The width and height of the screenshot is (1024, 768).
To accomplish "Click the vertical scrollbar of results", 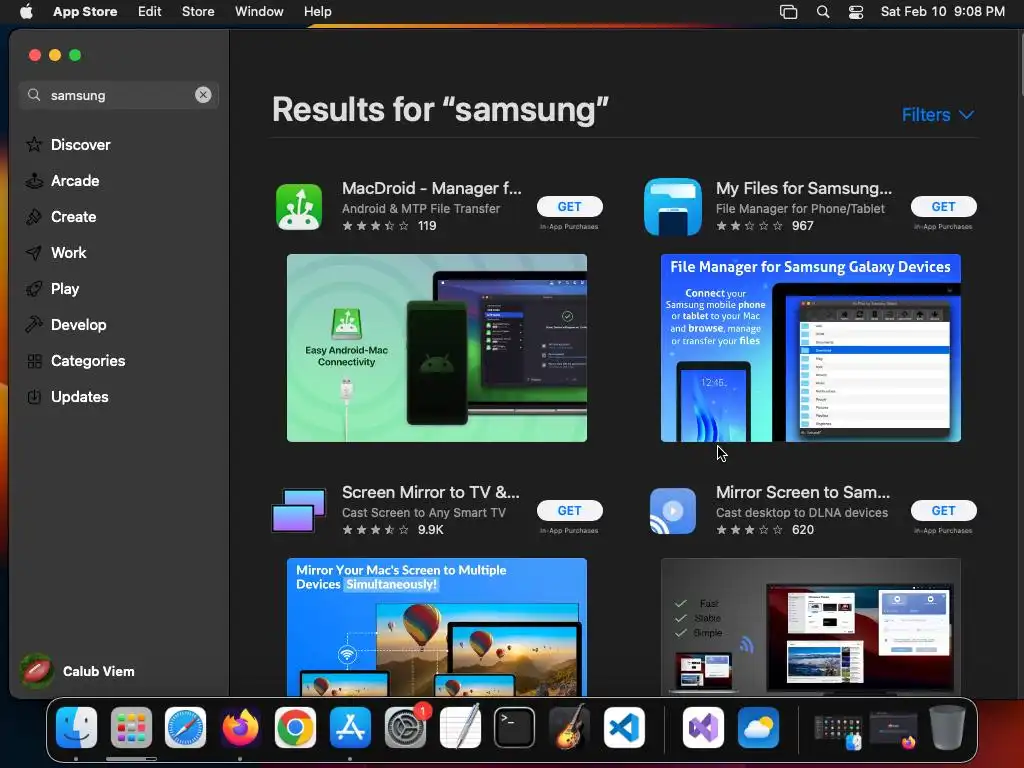I will click(1021, 63).
